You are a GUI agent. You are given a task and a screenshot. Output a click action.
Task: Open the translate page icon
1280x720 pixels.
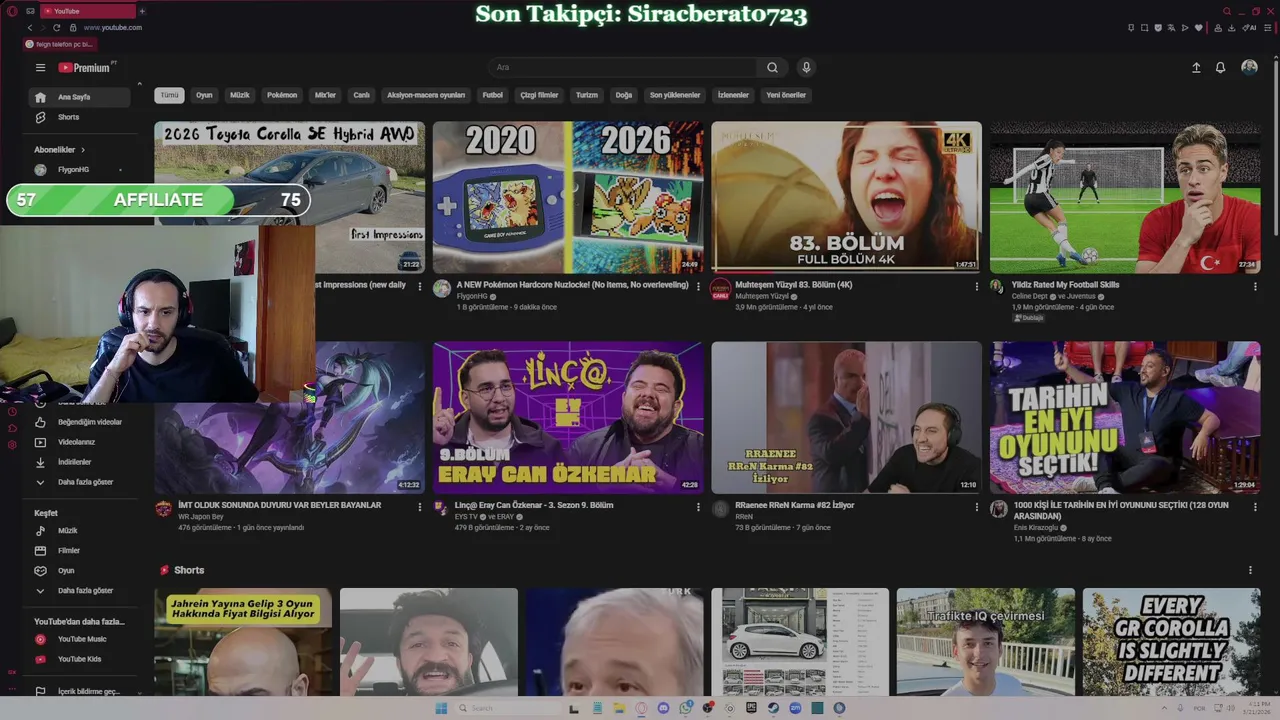1171,27
